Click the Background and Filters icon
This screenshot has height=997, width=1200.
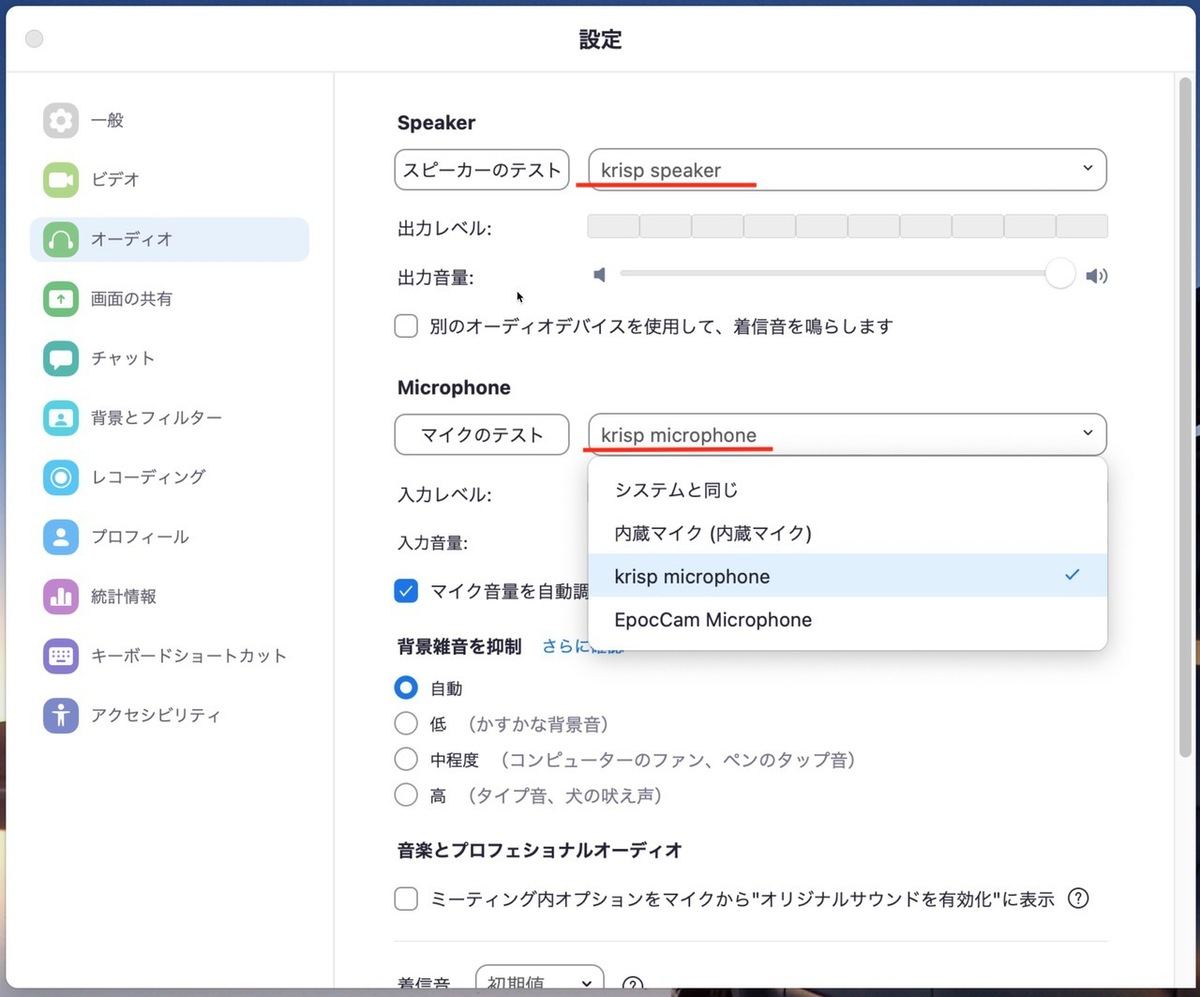coord(61,418)
